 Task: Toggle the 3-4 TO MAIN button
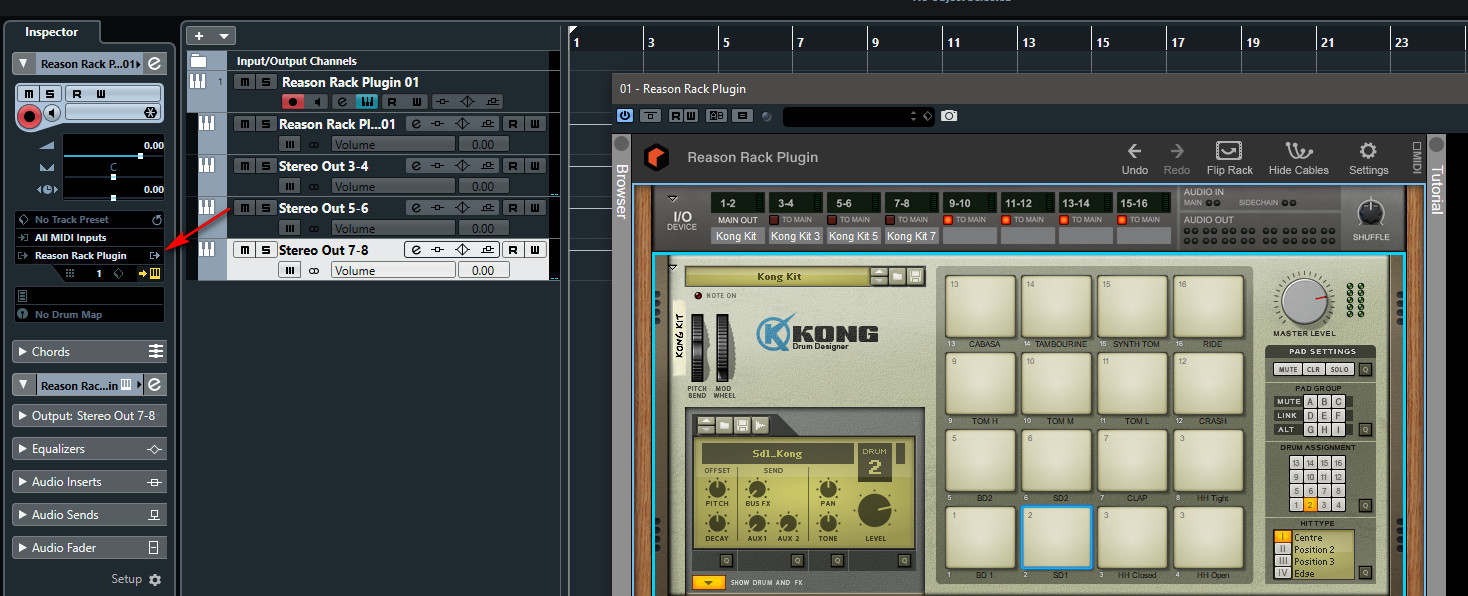[774, 220]
